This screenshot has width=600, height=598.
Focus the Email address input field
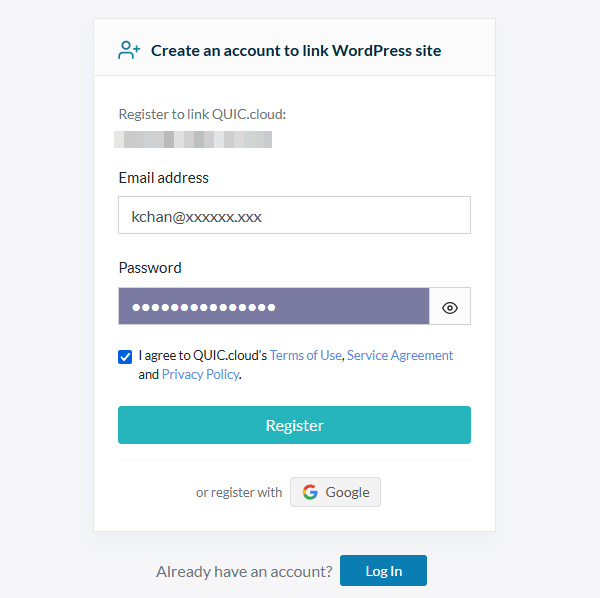(x=294, y=215)
